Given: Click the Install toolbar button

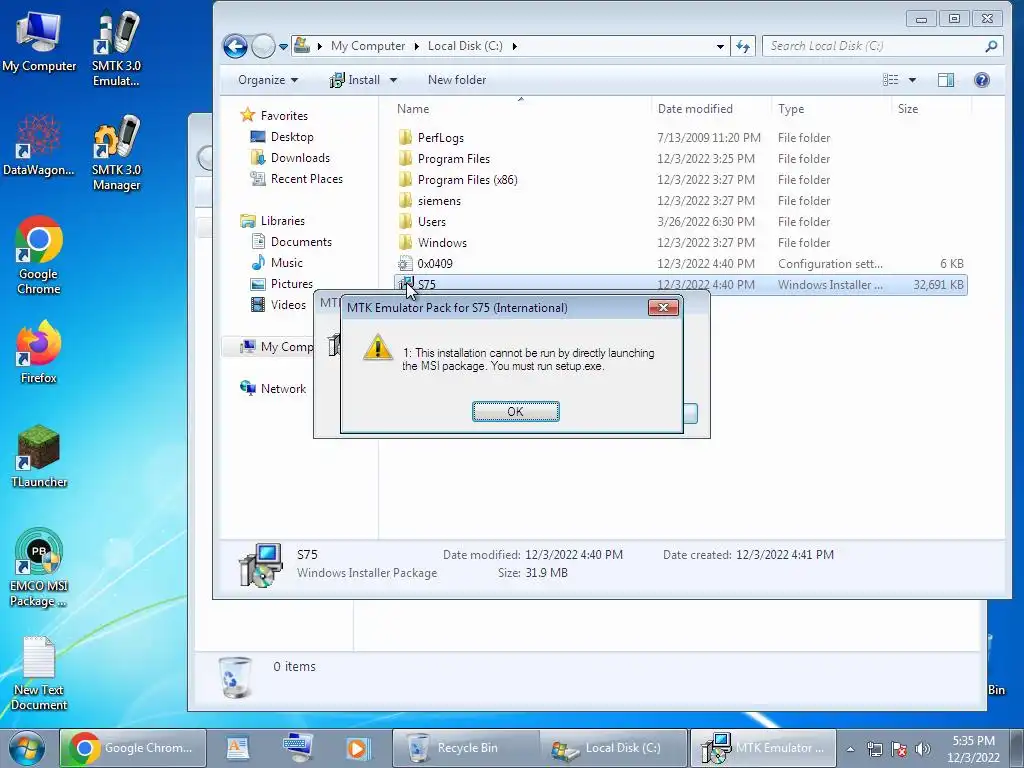Looking at the screenshot, I should (x=355, y=80).
